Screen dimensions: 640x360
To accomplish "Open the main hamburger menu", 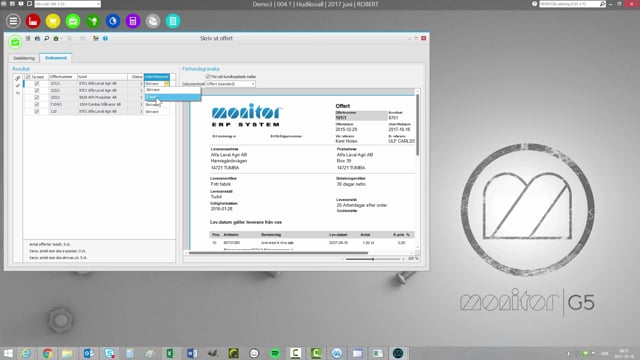I will pyautogui.click(x=13, y=21).
